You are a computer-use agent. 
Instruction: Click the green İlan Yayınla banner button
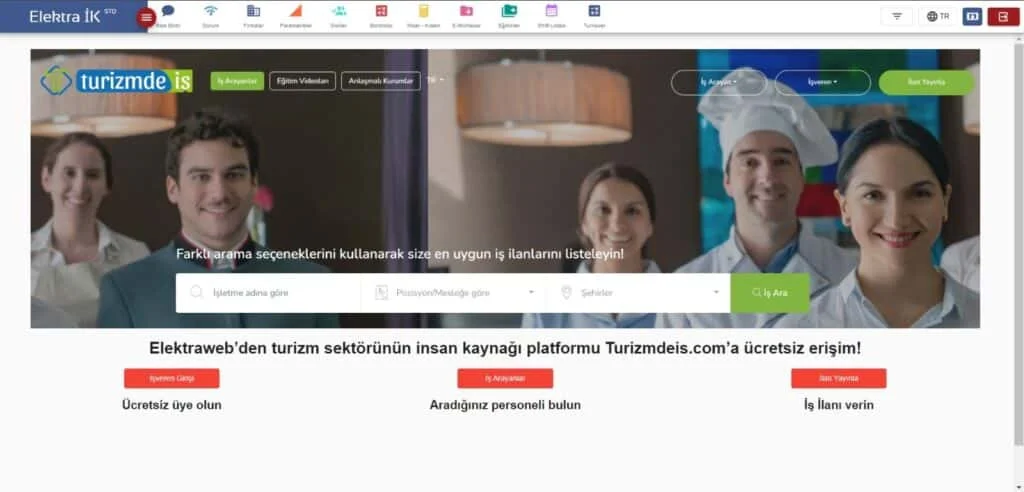point(926,82)
